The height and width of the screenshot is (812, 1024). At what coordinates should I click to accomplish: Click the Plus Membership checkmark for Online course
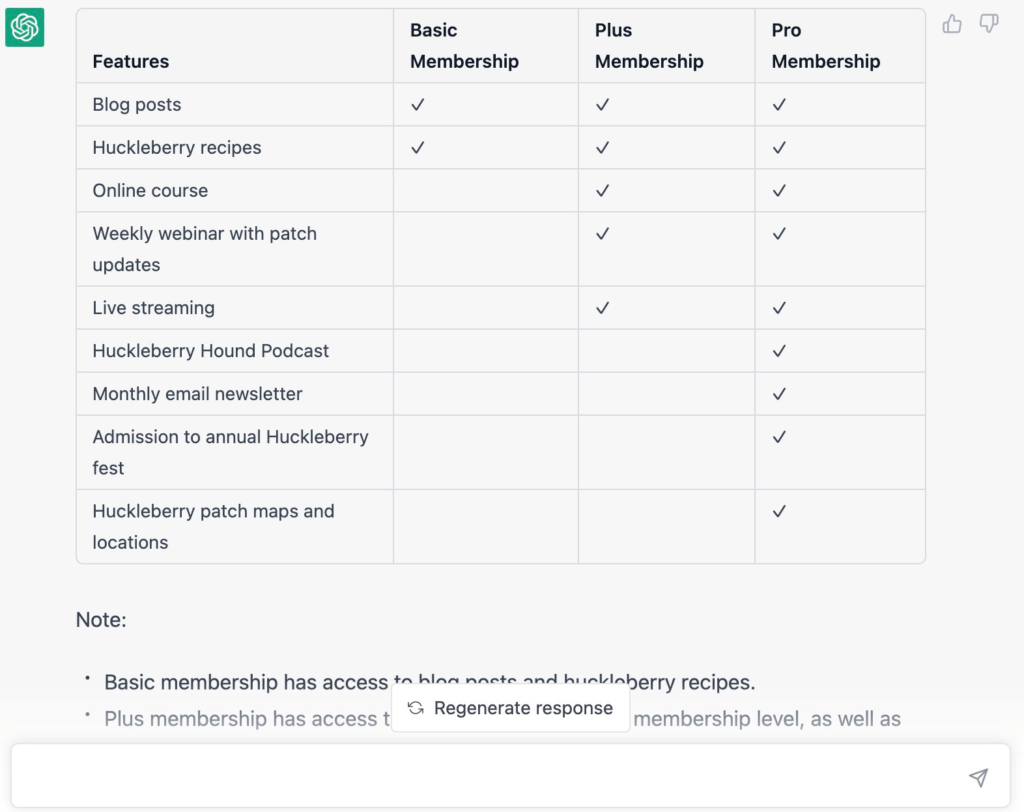(602, 191)
